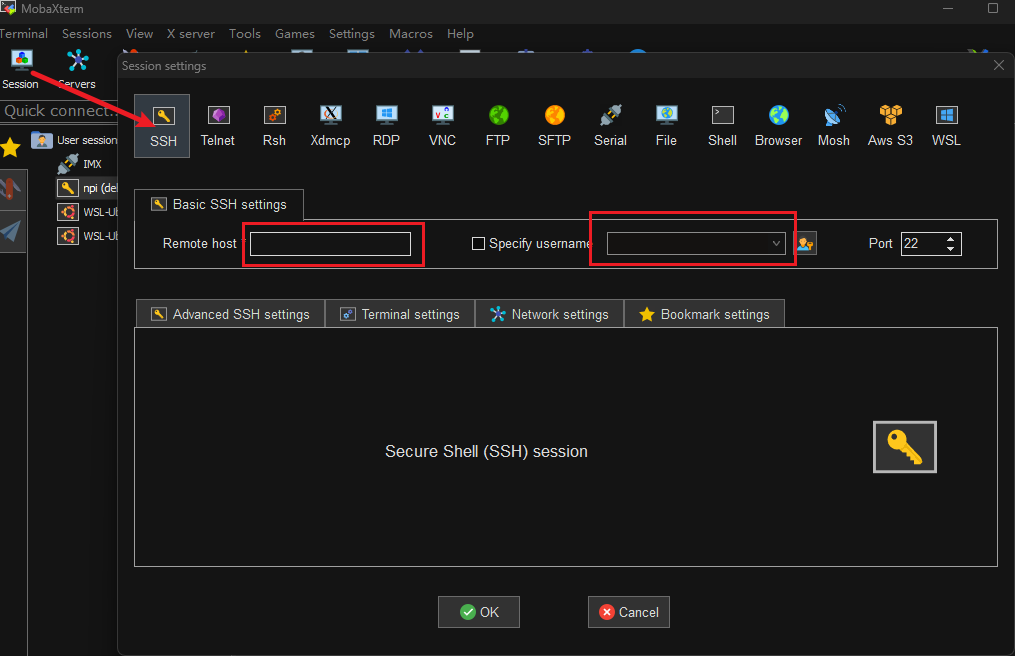The height and width of the screenshot is (656, 1015).
Task: Open the Terminal menu
Action: pos(24,34)
